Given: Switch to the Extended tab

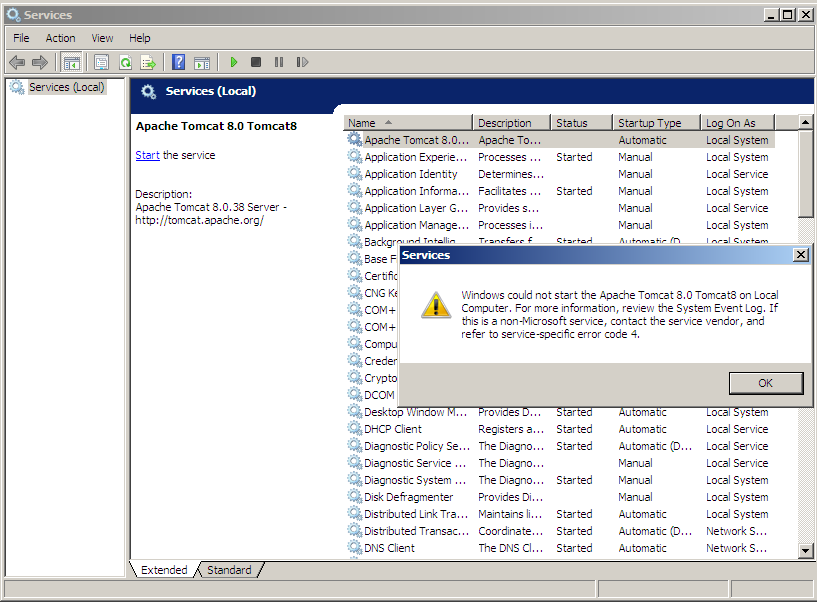Looking at the screenshot, I should (x=164, y=570).
